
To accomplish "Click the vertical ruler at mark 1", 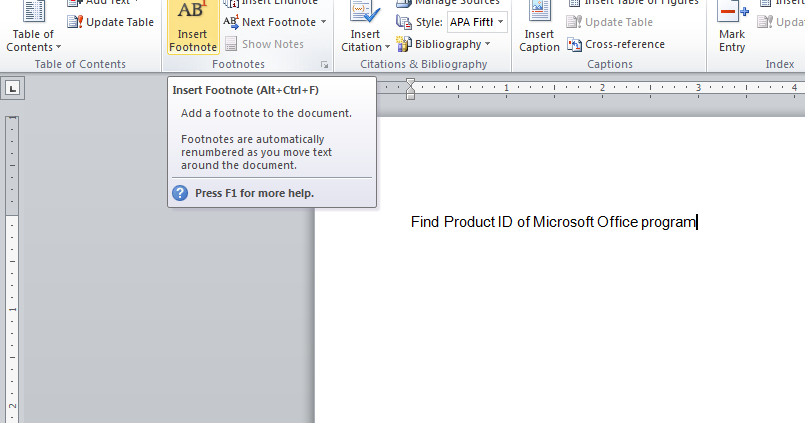I will click(x=12, y=310).
